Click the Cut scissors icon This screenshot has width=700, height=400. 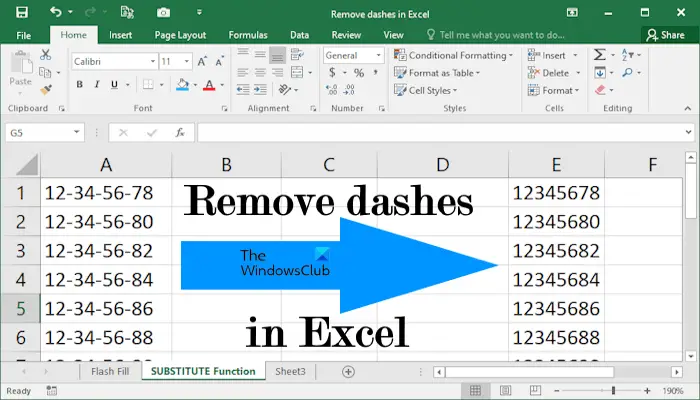(x=46, y=54)
